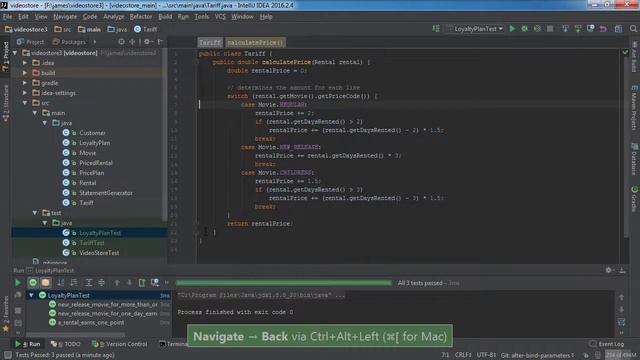Open the VCS menu
This screenshot has height=360, width=640.
(x=220, y=16)
